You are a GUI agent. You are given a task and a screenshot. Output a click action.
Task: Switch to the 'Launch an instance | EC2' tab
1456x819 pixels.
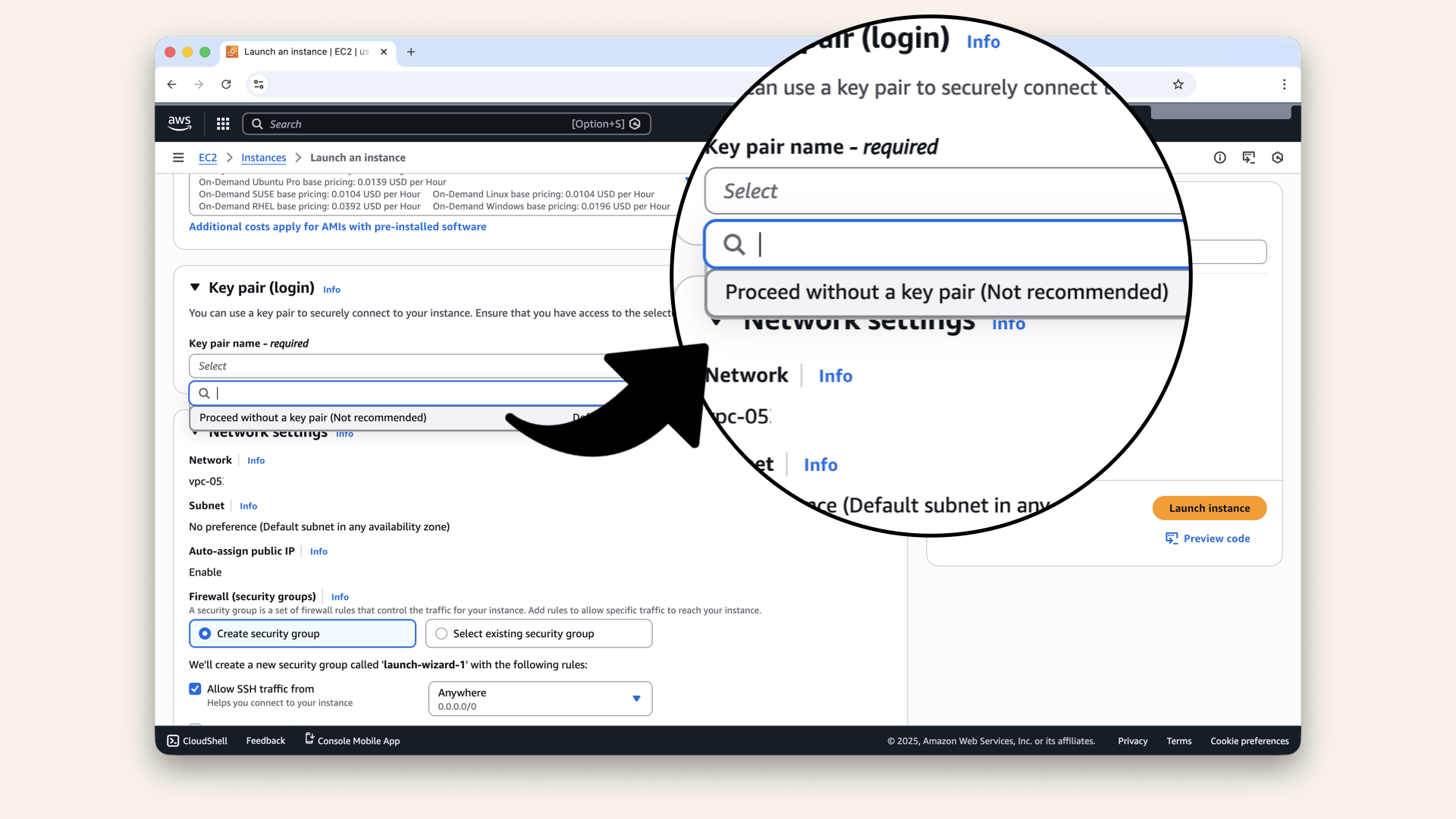[303, 52]
